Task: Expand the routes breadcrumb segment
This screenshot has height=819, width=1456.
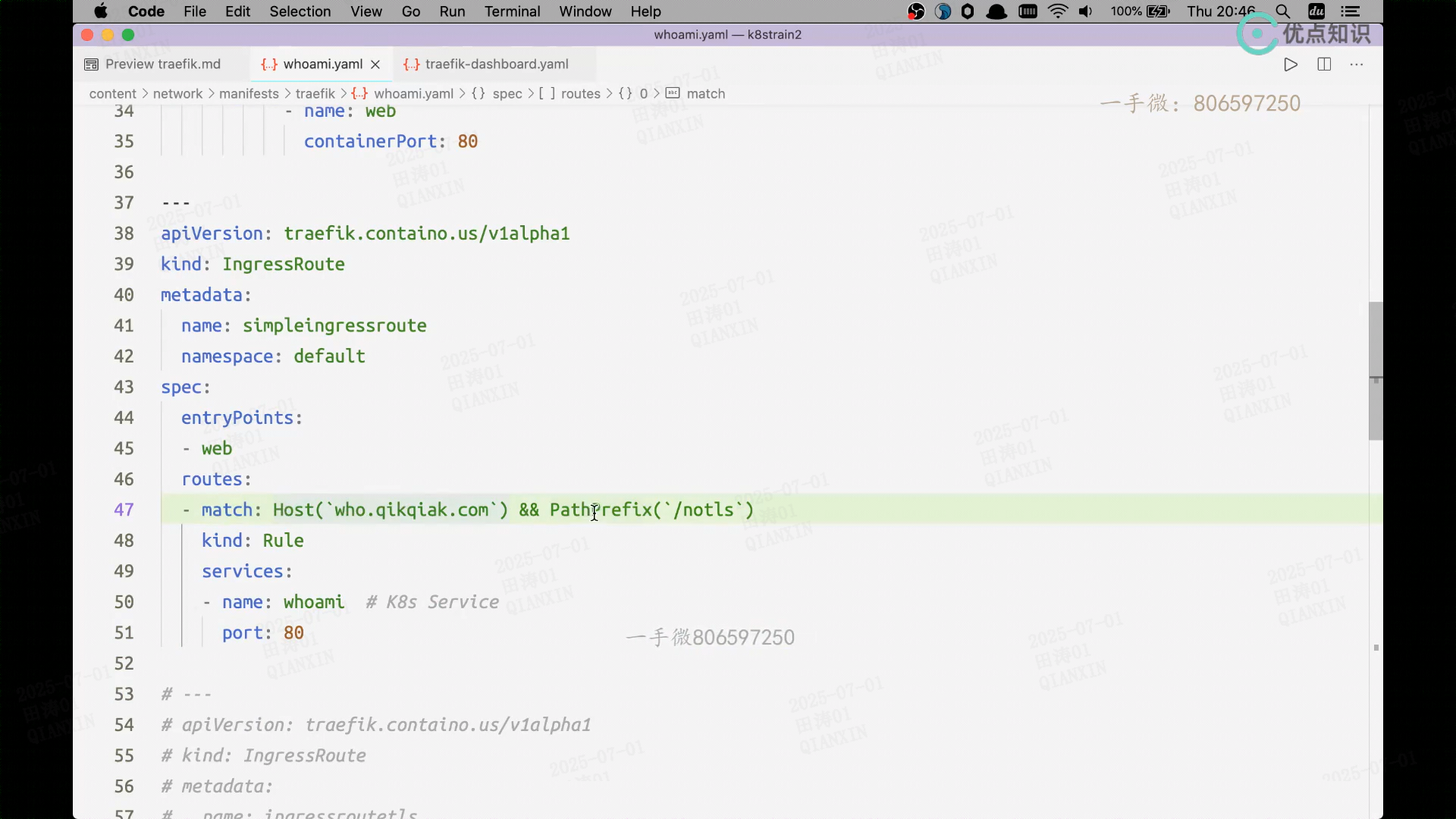Action: pyautogui.click(x=580, y=94)
